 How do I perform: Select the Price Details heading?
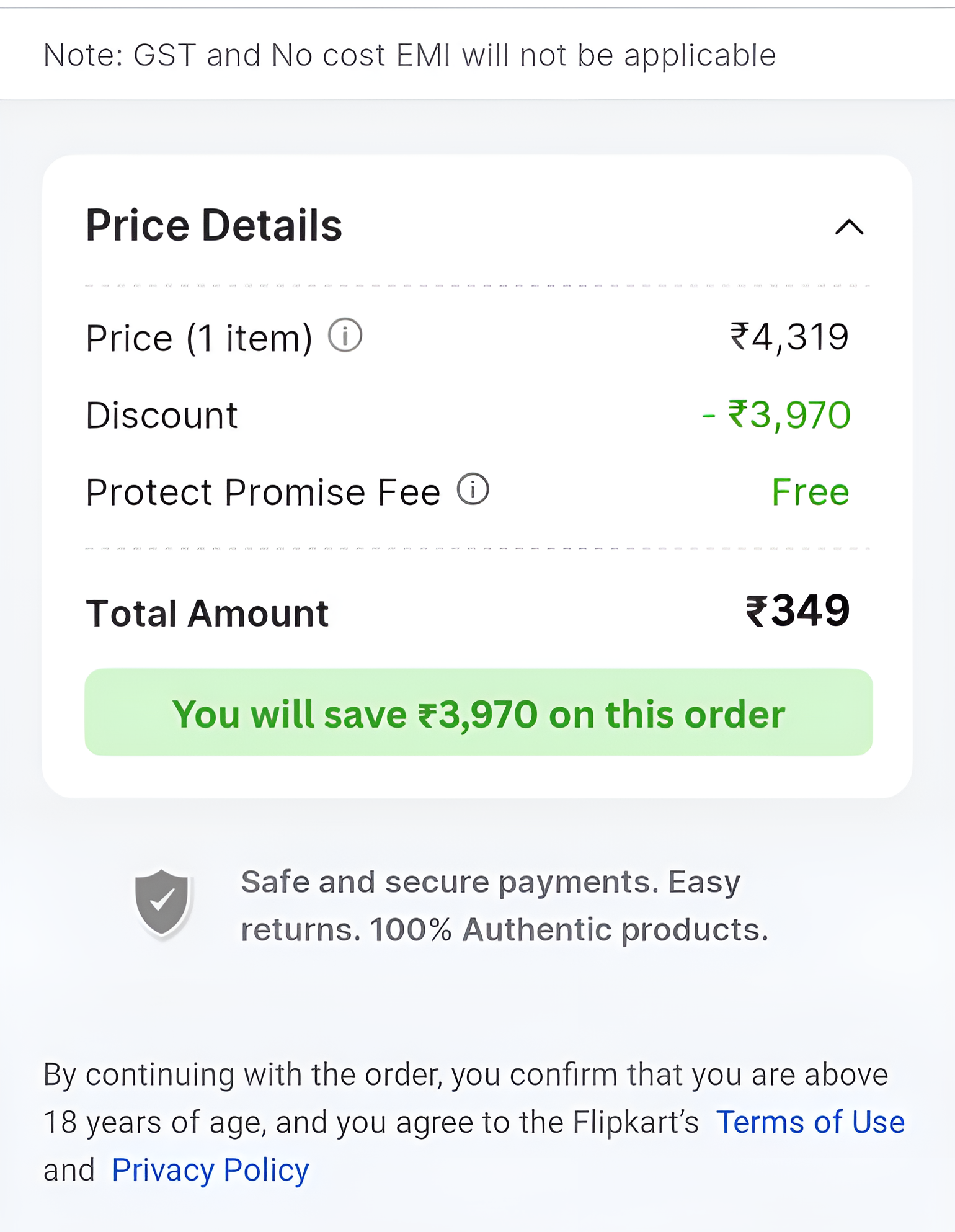click(214, 225)
